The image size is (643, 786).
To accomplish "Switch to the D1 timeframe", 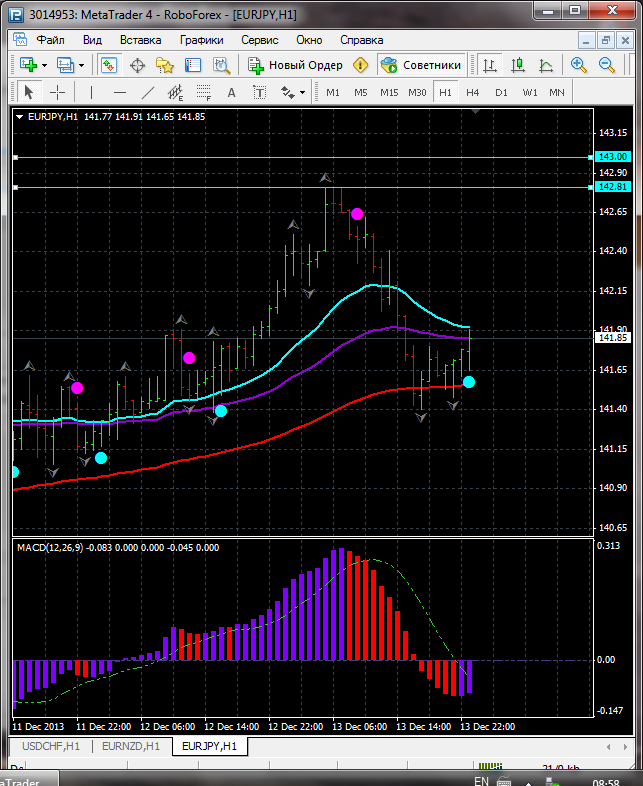I will 501,93.
